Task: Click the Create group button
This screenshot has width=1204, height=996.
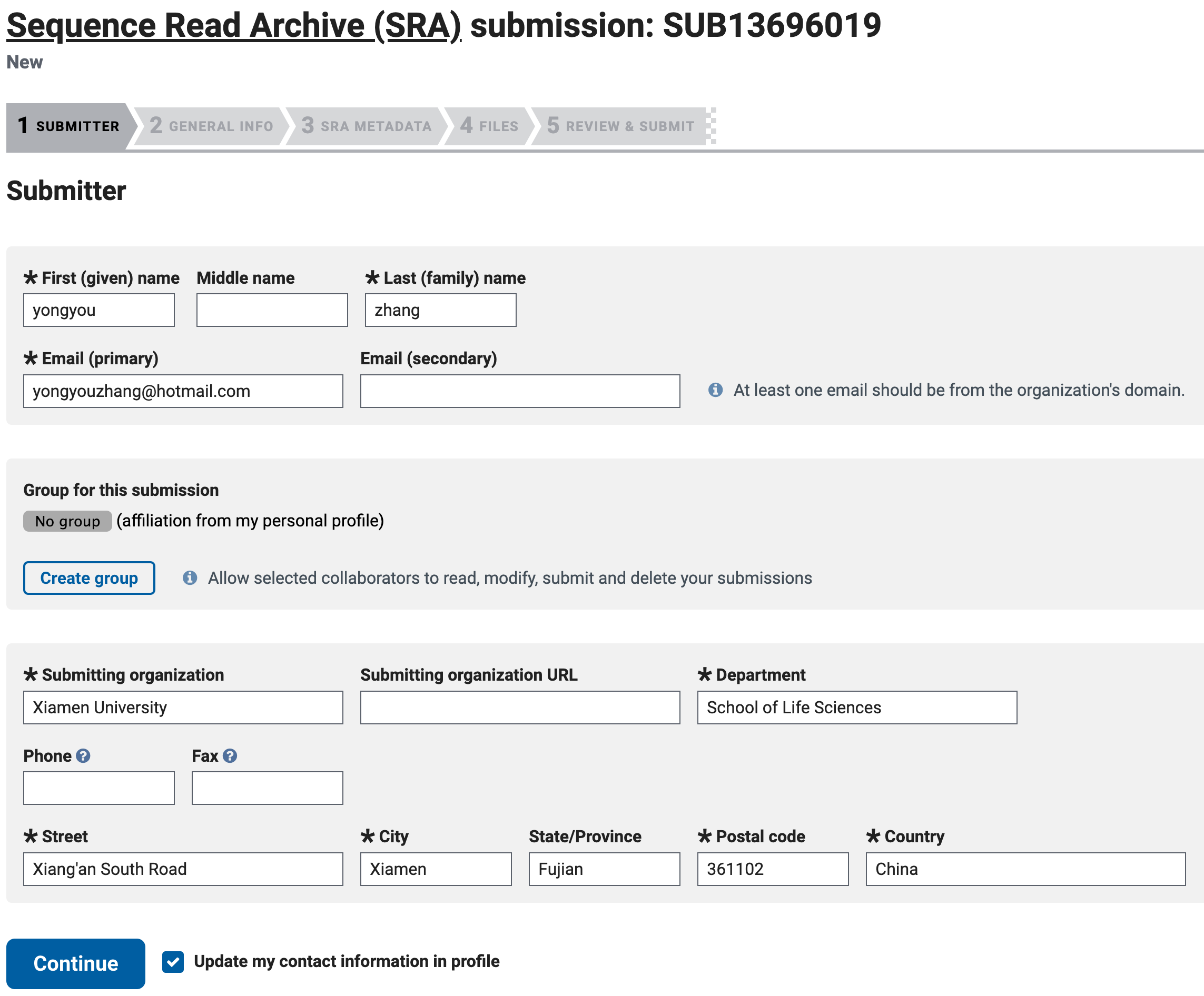Action: 89,577
